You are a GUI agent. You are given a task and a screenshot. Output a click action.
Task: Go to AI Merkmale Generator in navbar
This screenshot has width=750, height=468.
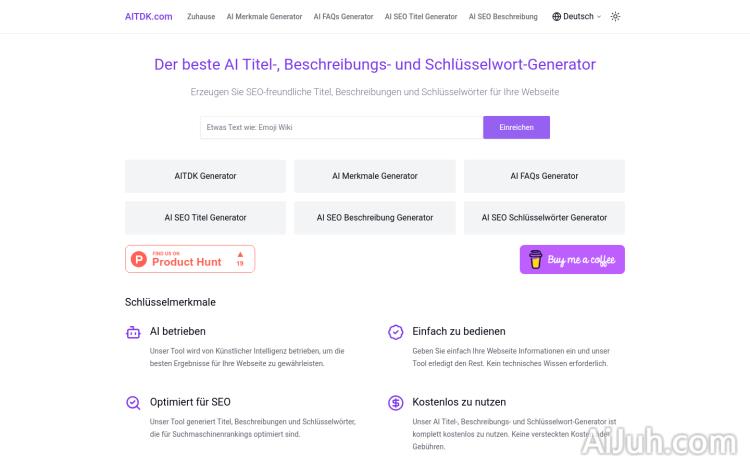264,16
